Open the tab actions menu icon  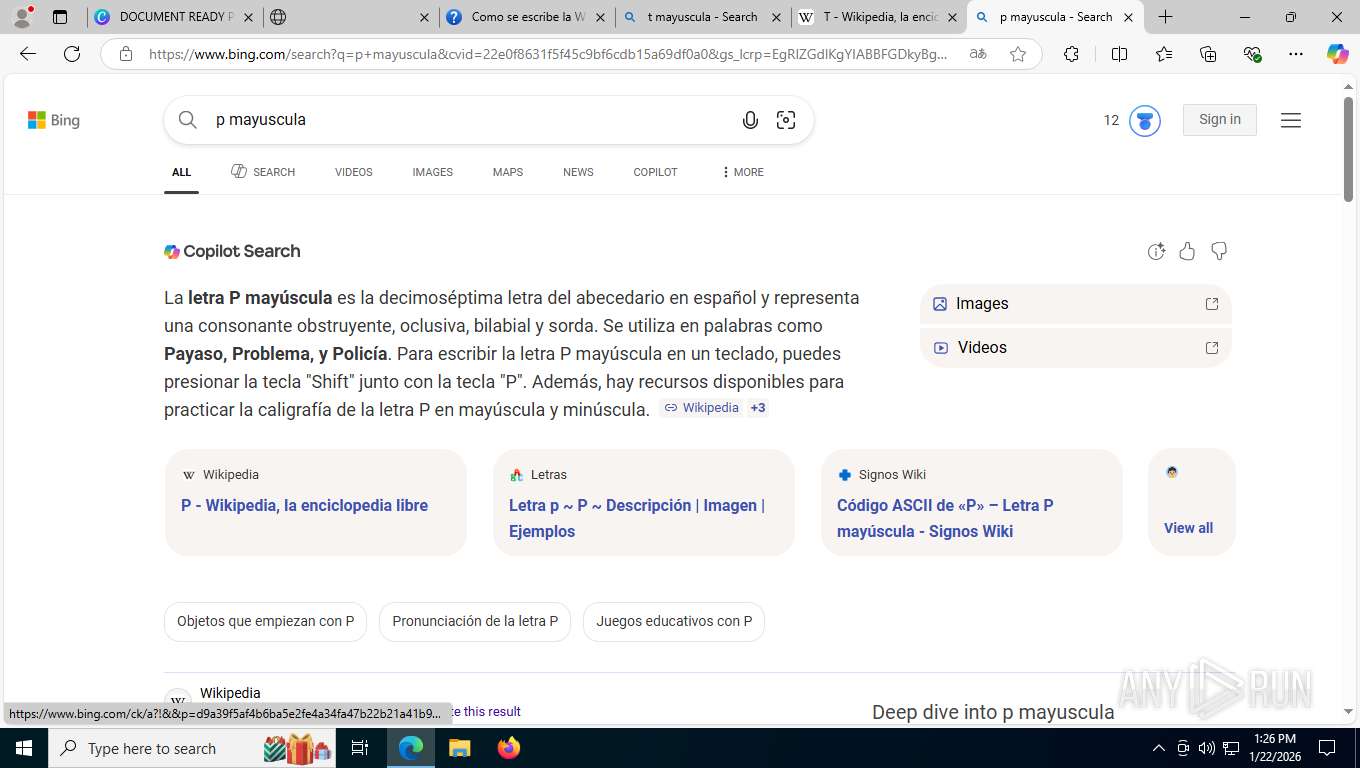click(x=60, y=17)
